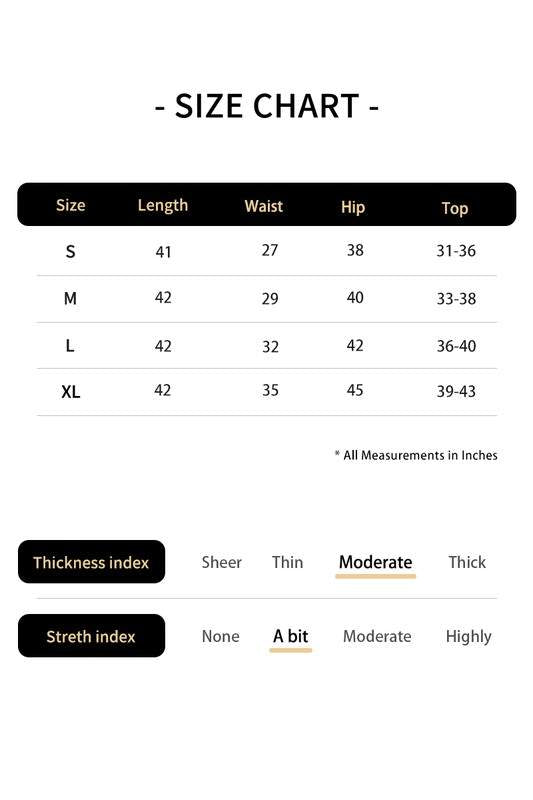Click the Hip column header
The image size is (533, 800).
click(352, 207)
